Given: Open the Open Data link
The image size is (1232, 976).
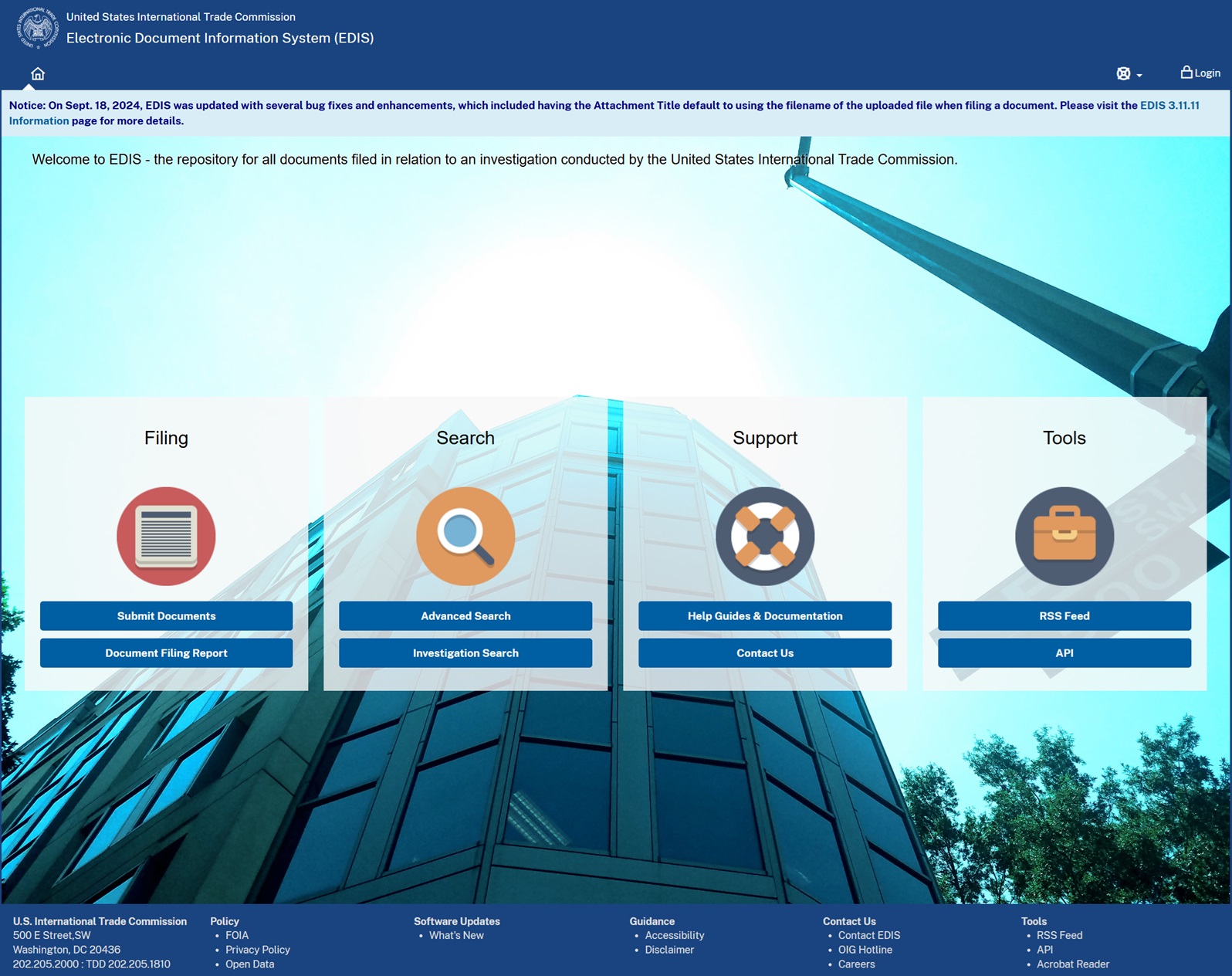Looking at the screenshot, I should 249,964.
